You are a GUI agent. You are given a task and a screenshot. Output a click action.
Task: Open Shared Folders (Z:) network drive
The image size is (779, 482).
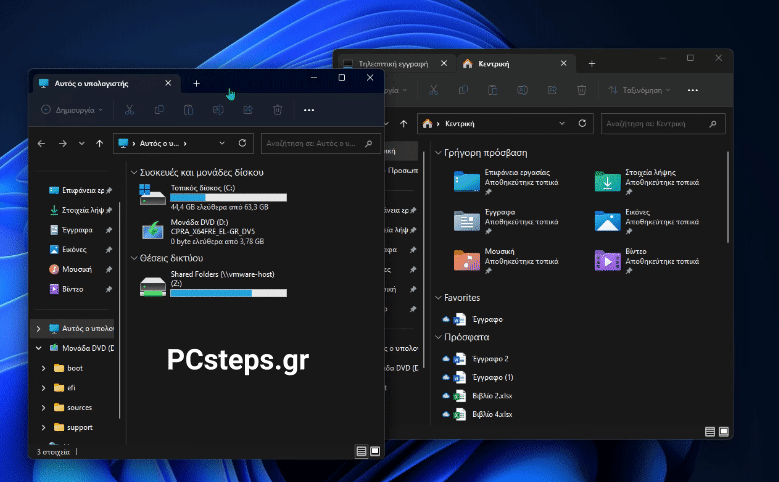(x=213, y=284)
